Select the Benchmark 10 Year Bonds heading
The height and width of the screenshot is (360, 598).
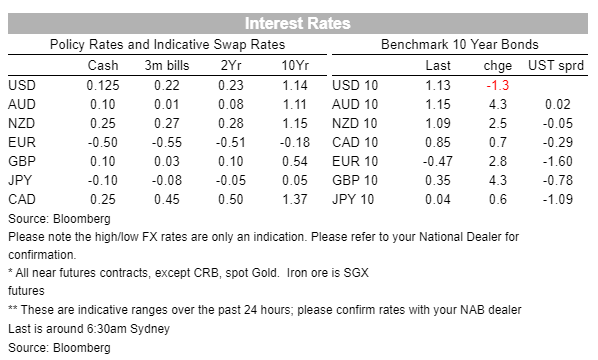[460, 45]
